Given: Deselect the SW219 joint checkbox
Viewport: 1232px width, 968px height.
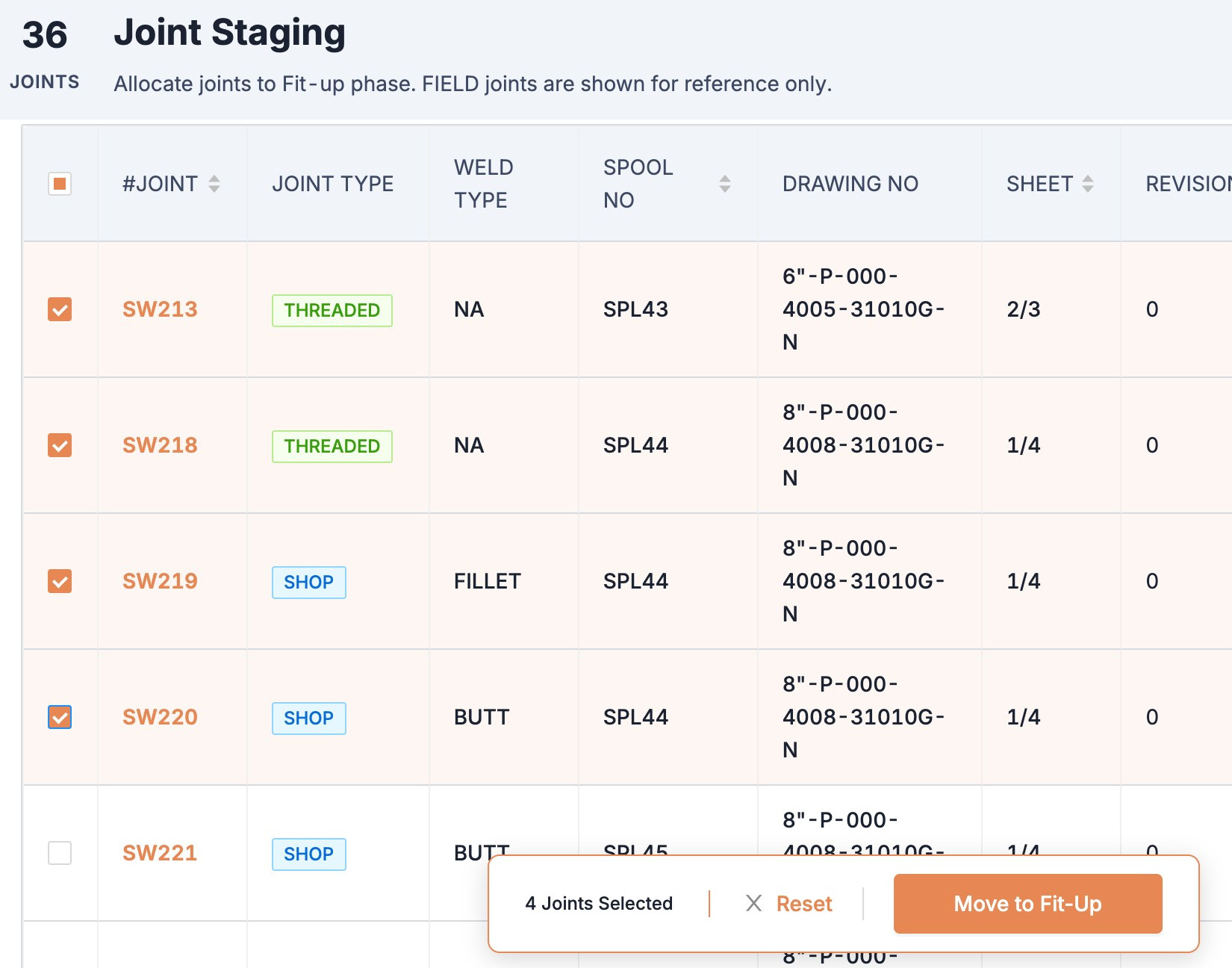Looking at the screenshot, I should coord(60,581).
